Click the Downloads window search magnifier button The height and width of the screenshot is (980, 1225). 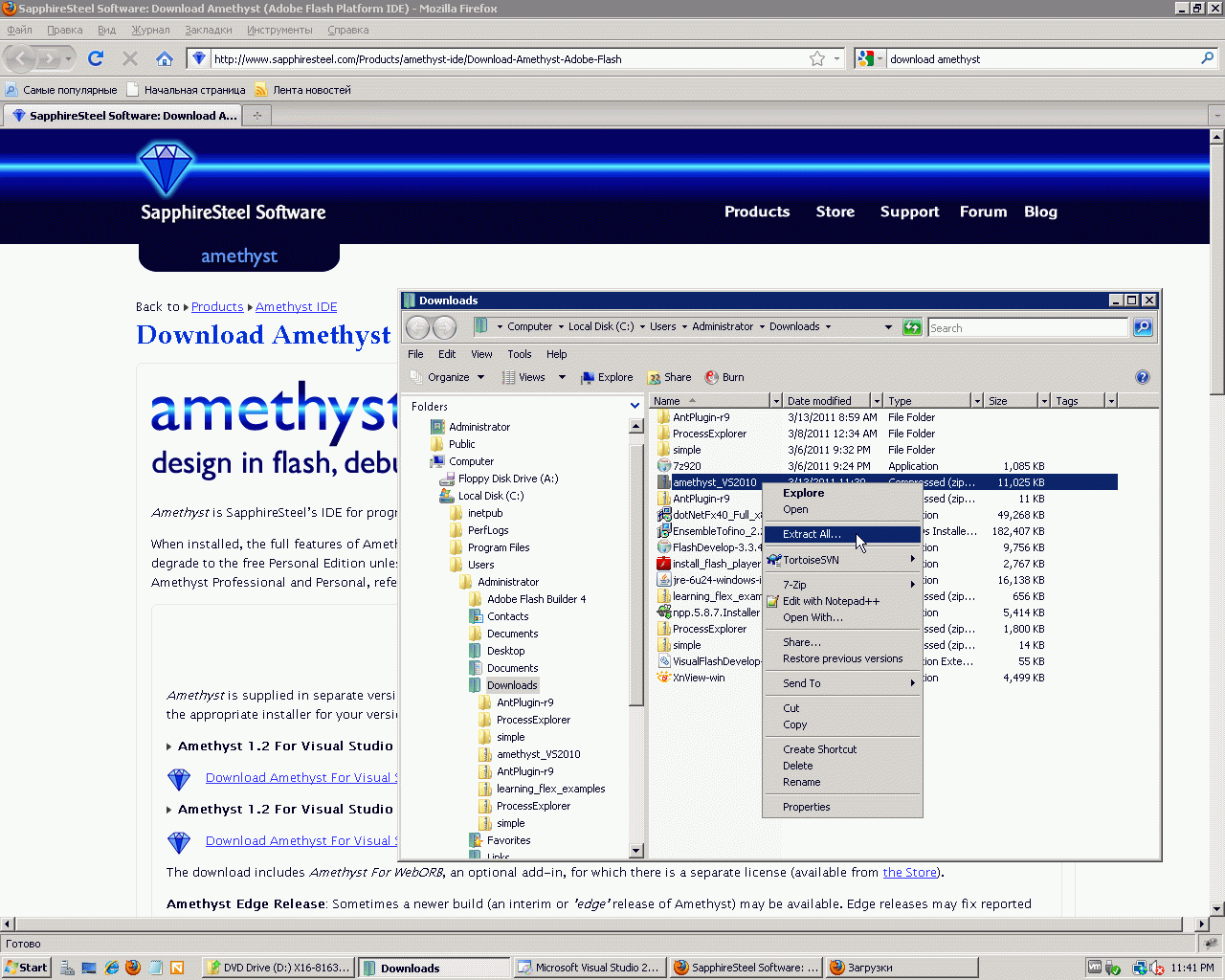1143,327
